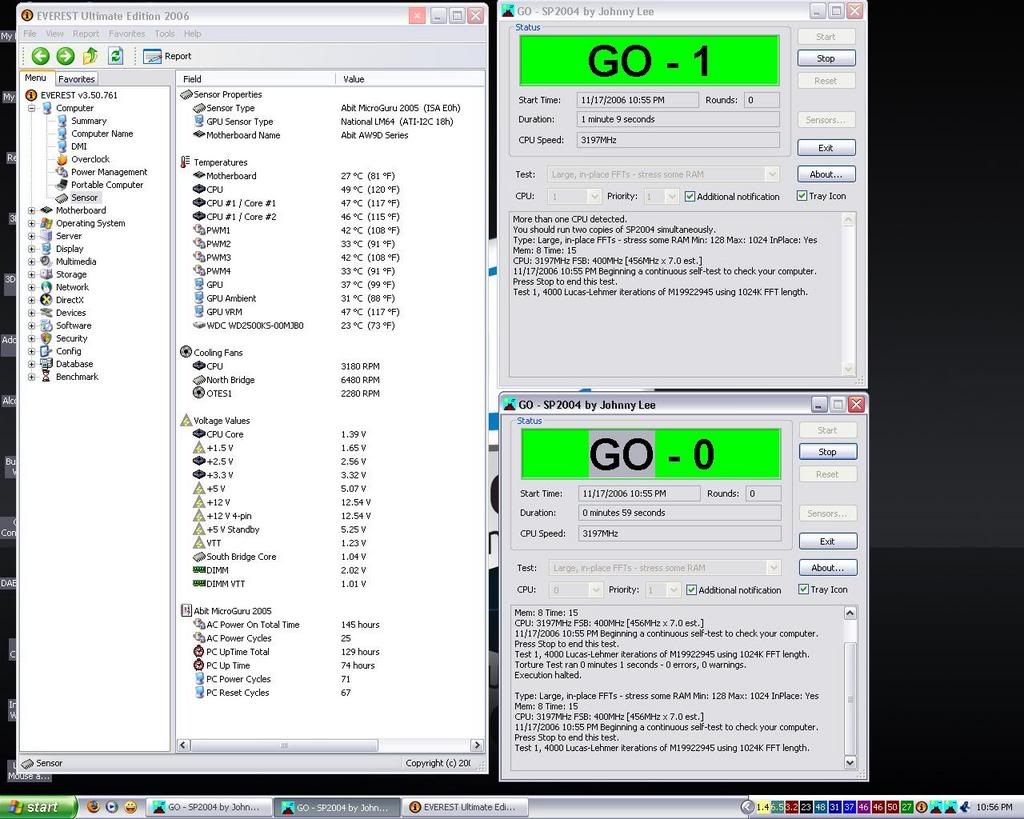This screenshot has width=1024, height=819.
Task: Switch to the Favorites tab in EVEREST
Action: (x=76, y=79)
